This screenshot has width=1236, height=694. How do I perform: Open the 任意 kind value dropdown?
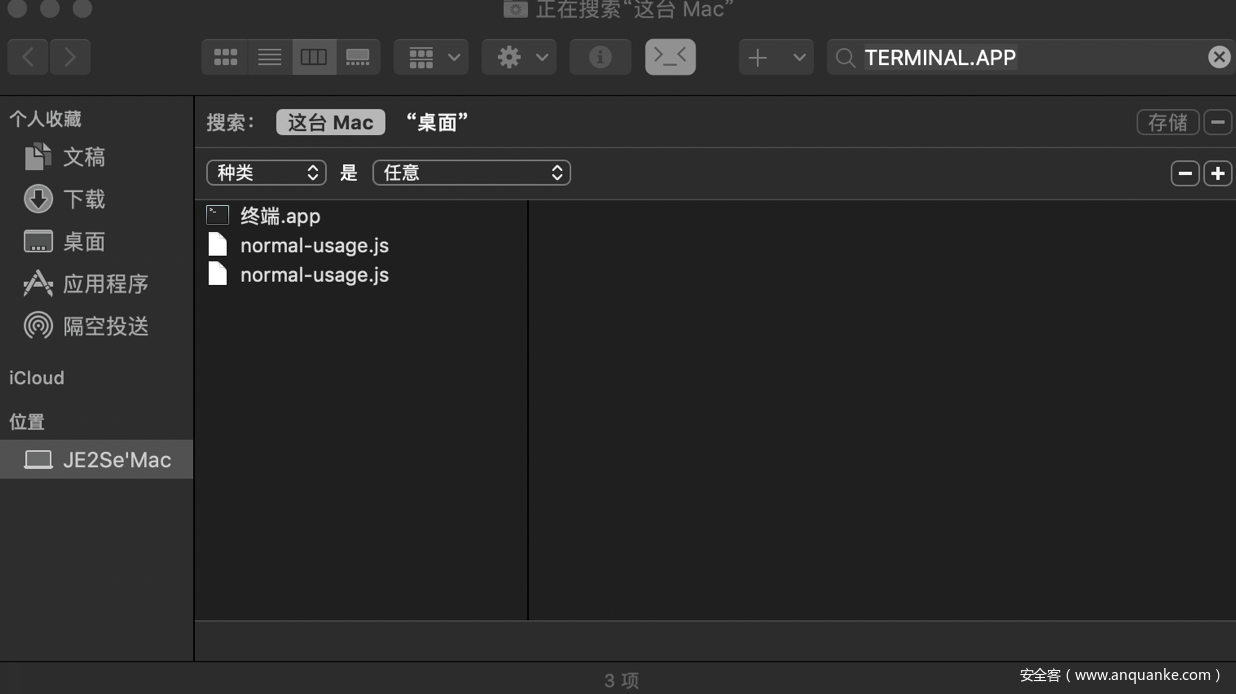471,173
